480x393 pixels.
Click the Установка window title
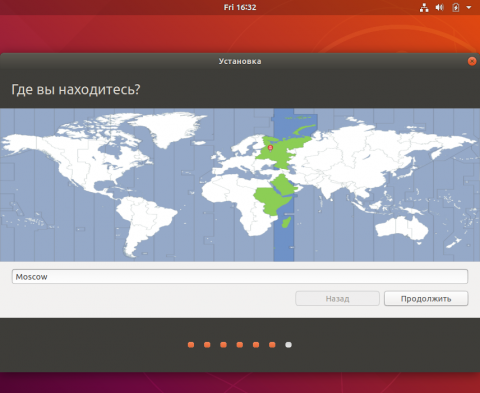(240, 61)
